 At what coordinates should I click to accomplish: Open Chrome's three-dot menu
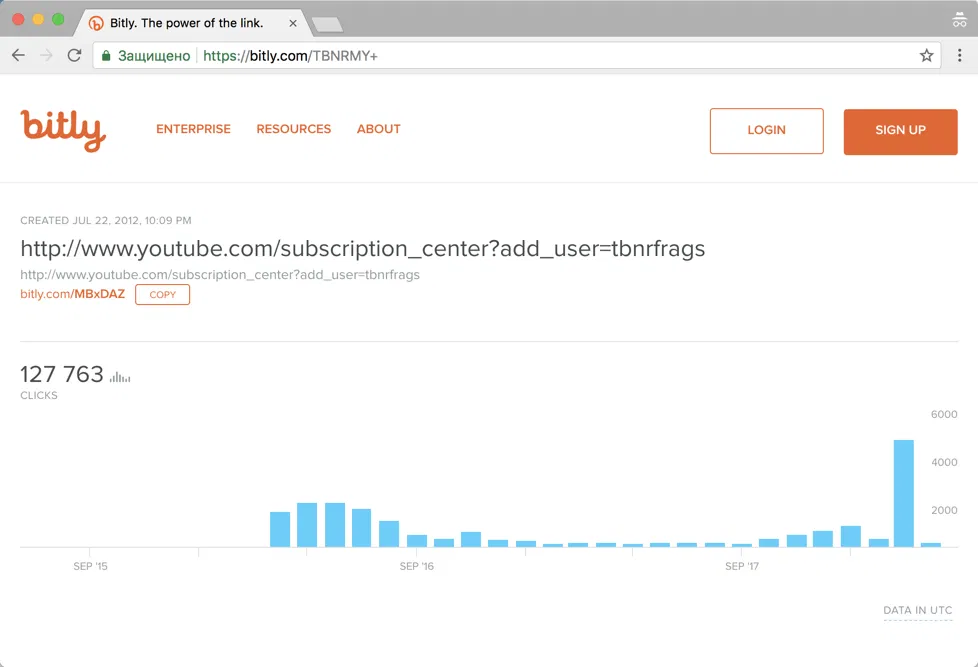[x=961, y=55]
